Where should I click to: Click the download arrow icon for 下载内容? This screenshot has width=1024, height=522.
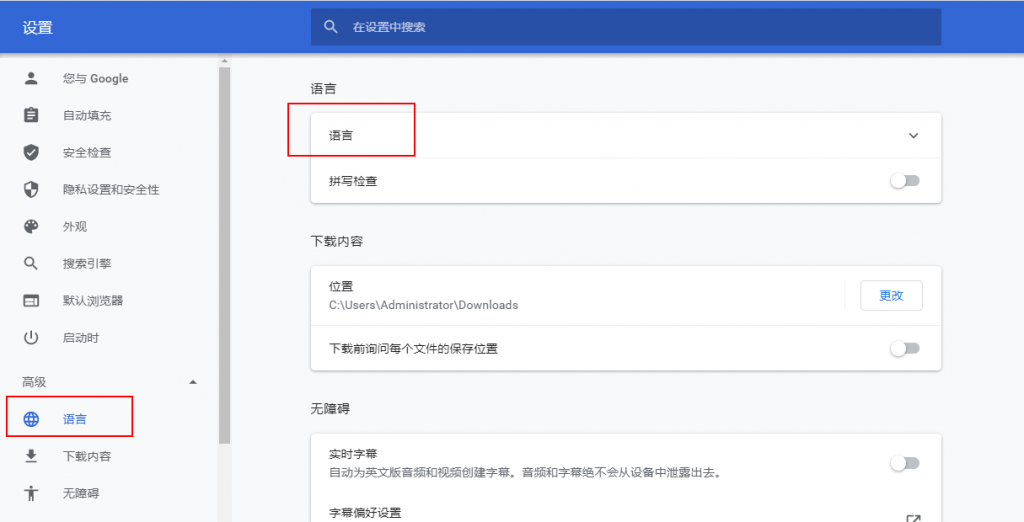[x=31, y=456]
